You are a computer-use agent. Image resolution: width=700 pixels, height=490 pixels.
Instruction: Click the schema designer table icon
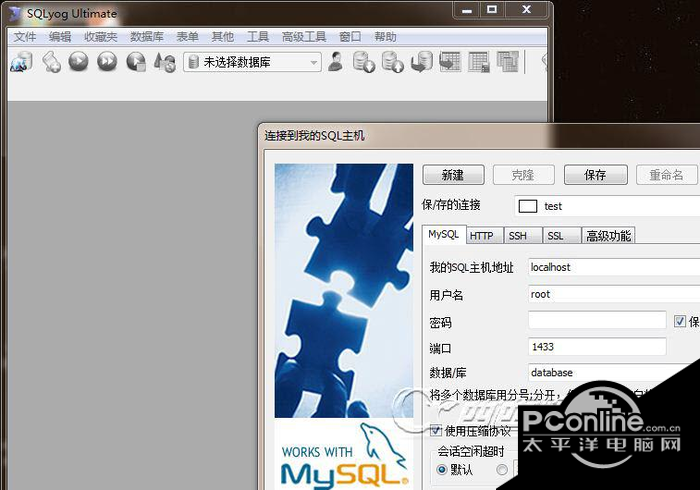pos(450,62)
